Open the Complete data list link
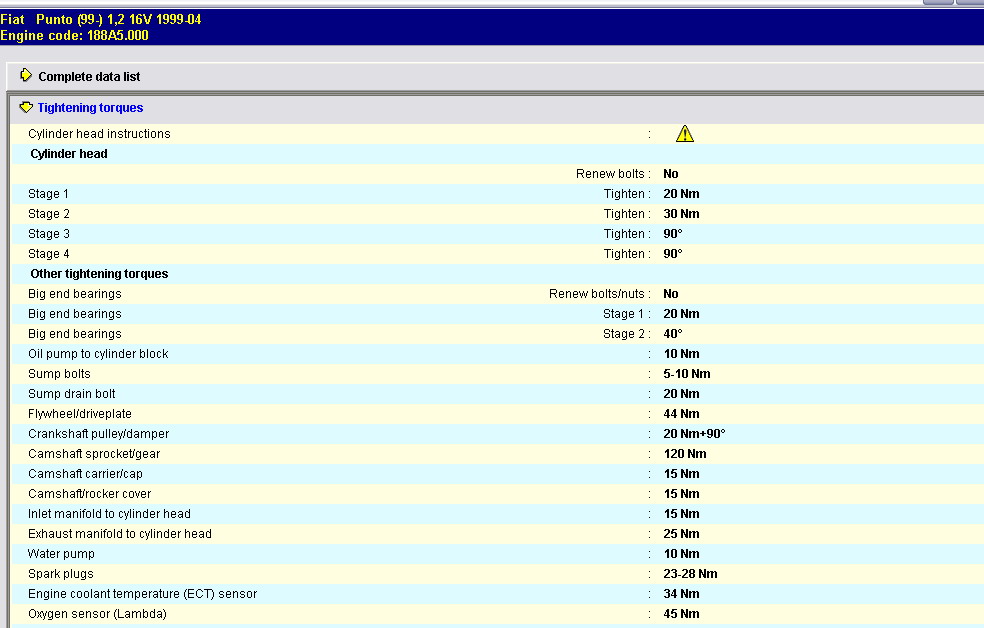Viewport: 984px width, 628px height. click(89, 77)
